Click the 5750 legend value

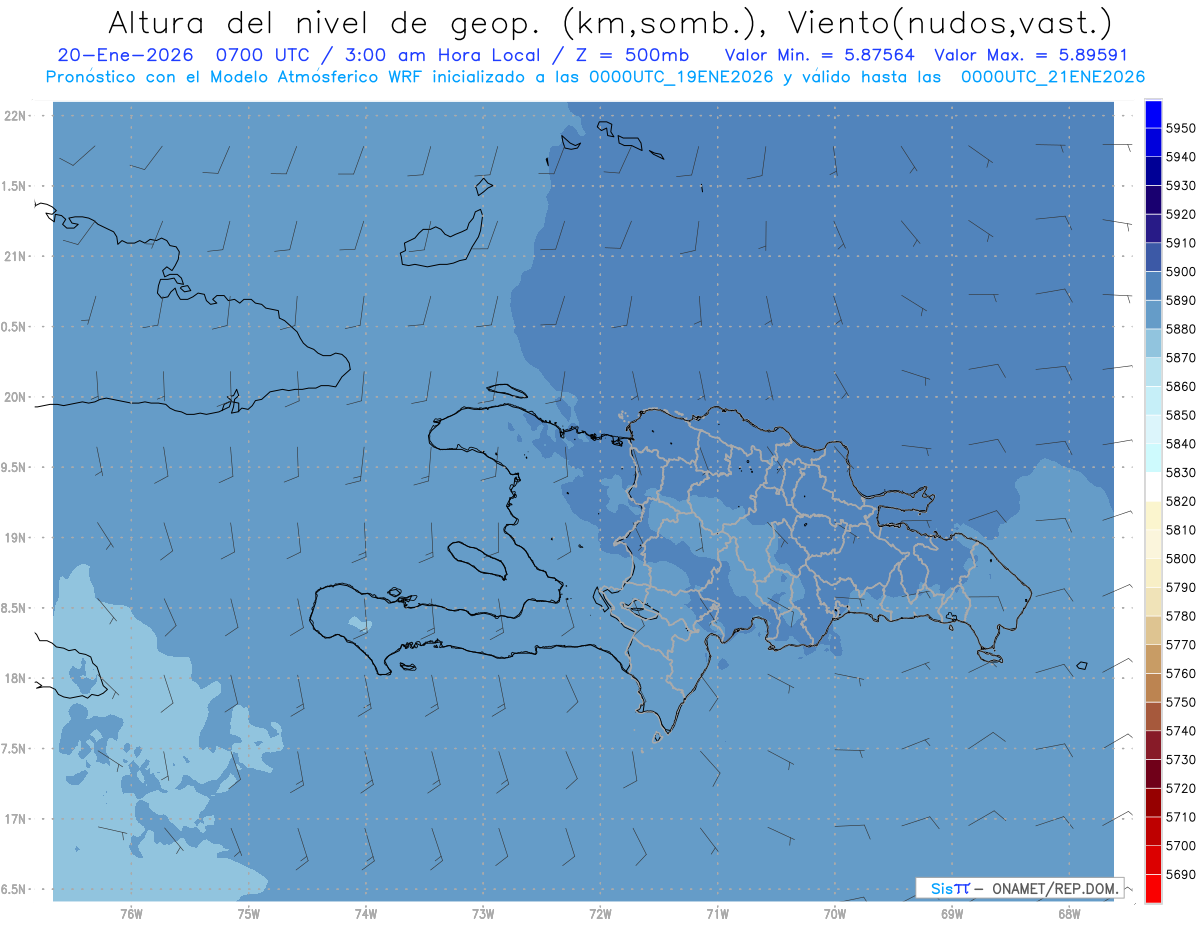[1180, 702]
